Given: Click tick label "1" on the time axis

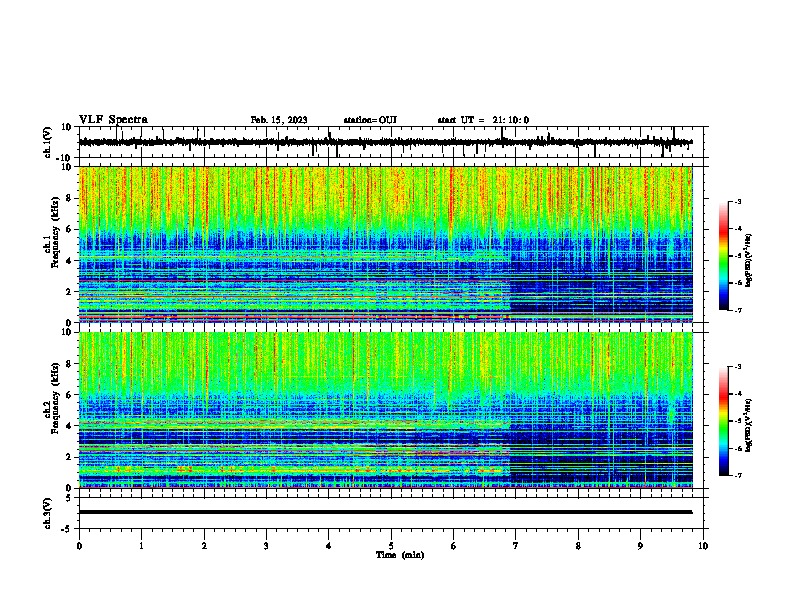Looking at the screenshot, I should tap(141, 546).
